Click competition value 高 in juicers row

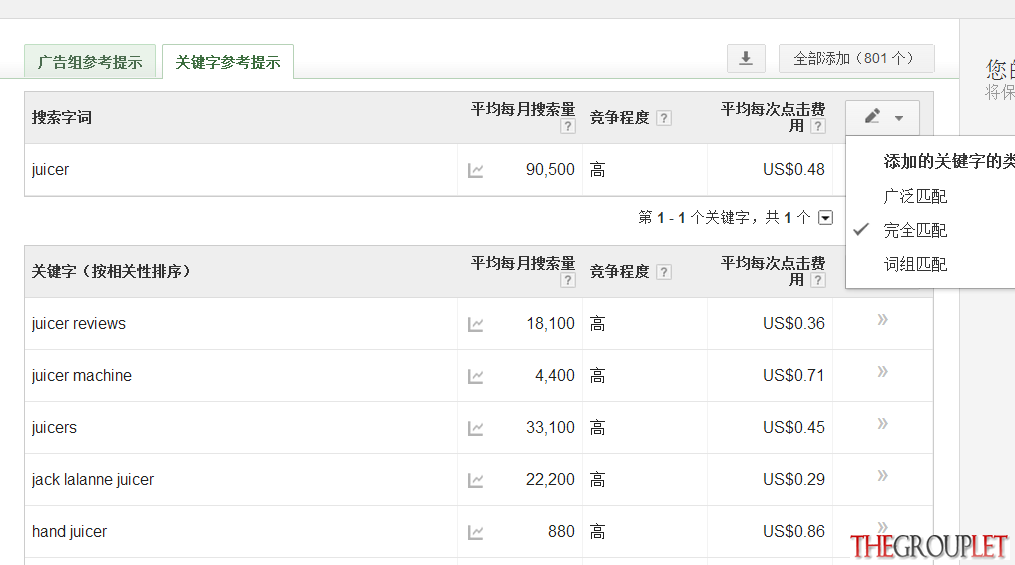597,428
